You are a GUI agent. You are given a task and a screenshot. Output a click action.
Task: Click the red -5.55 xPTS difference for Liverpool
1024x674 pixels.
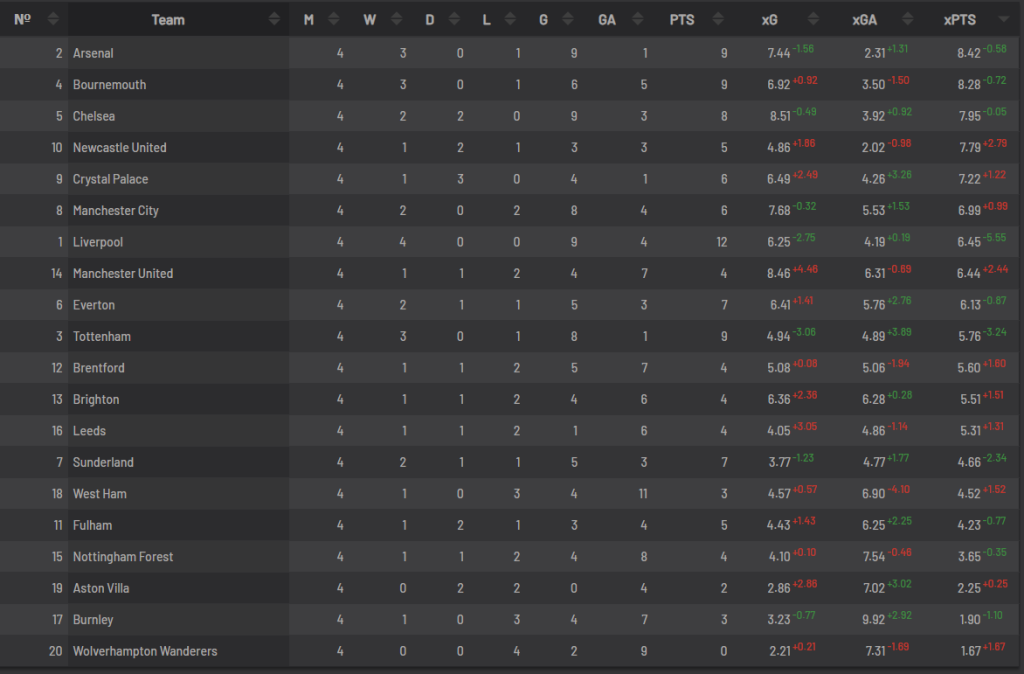click(x=997, y=238)
